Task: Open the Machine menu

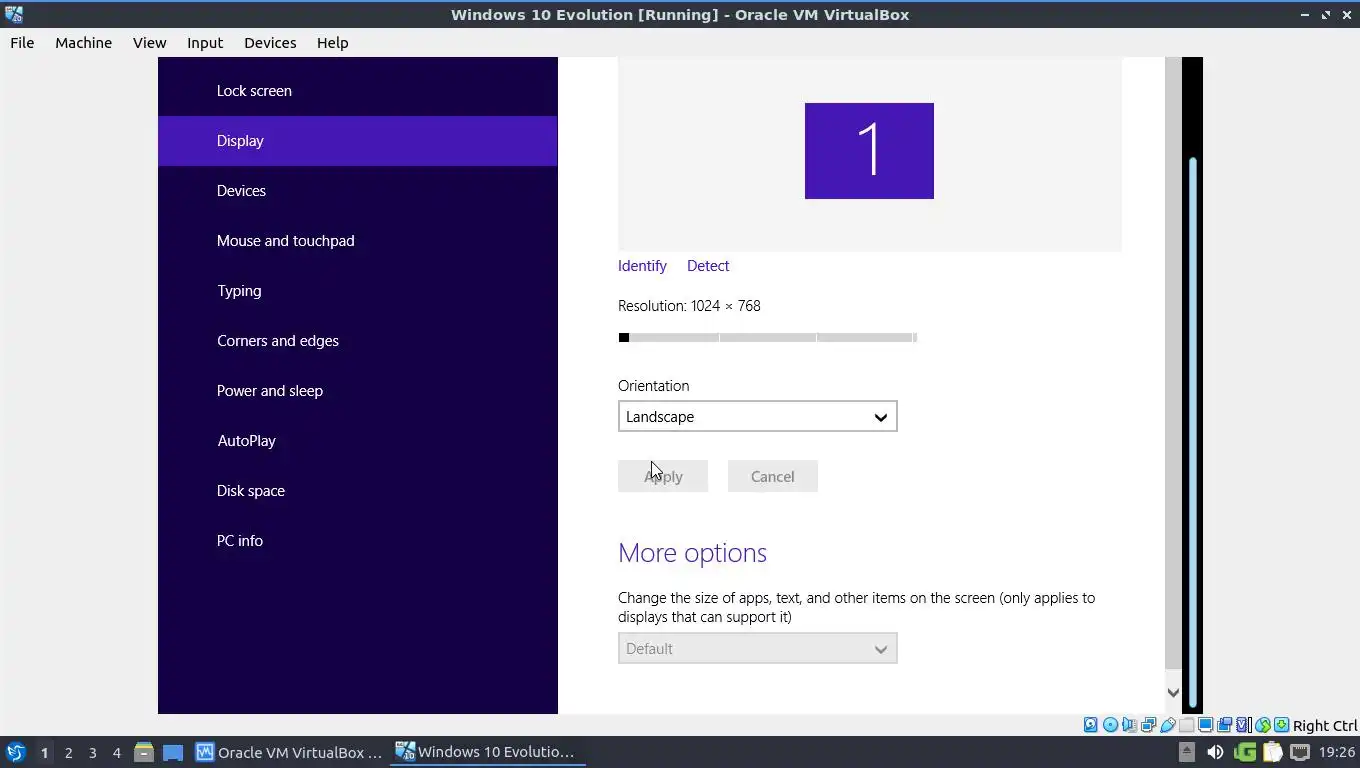Action: click(83, 43)
